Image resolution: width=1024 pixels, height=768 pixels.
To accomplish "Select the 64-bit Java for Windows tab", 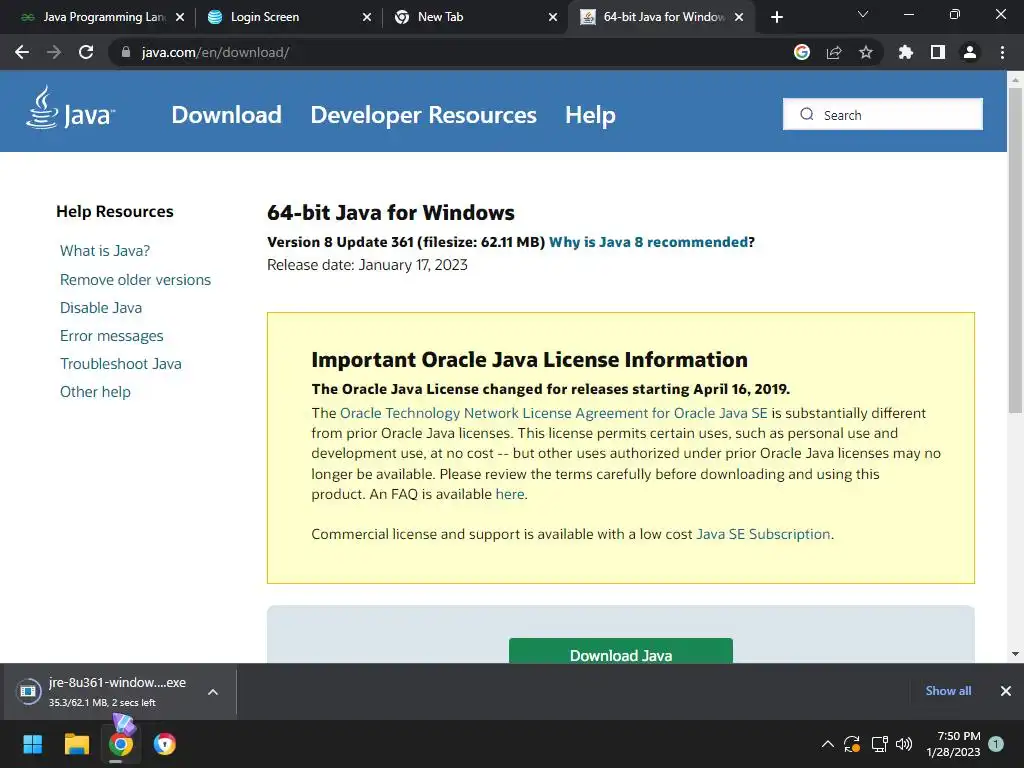I will point(660,17).
